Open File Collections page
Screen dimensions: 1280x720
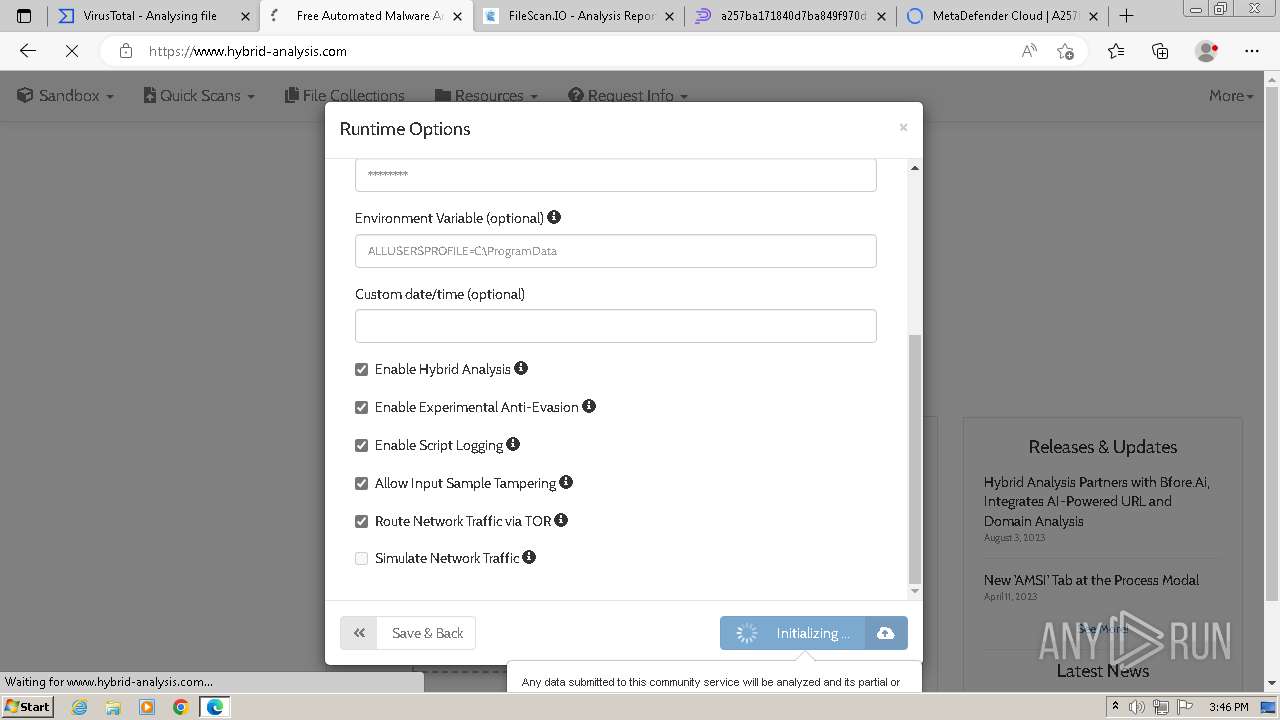pos(345,96)
